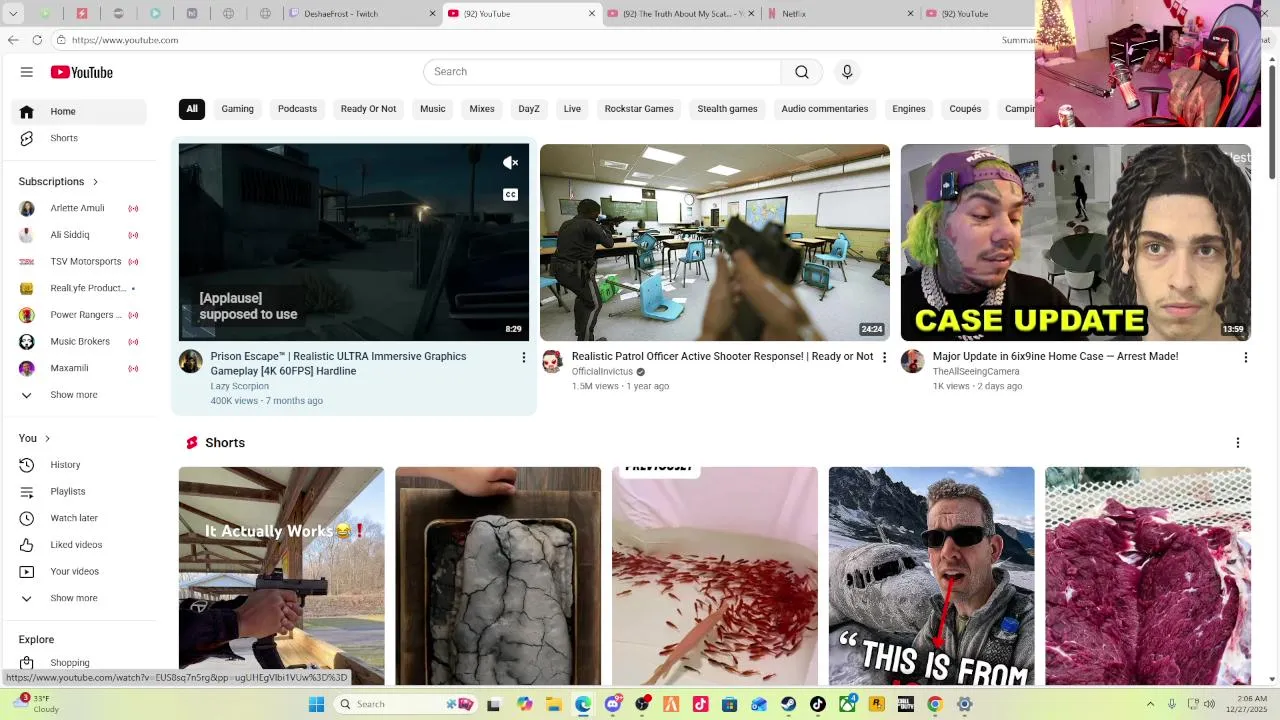Click the TheAllSeeingCamera channel avatar

(912, 361)
